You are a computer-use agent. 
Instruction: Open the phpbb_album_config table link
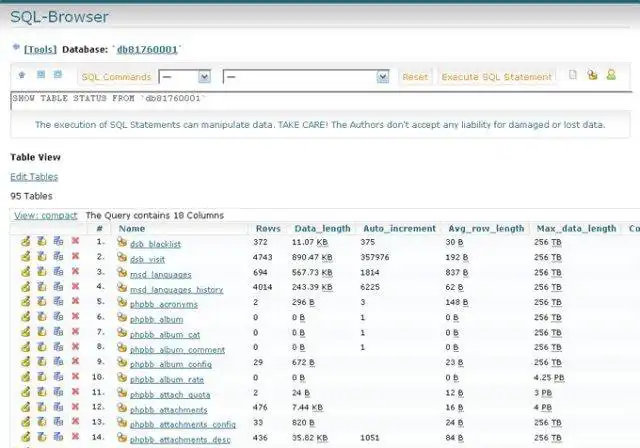[171, 364]
